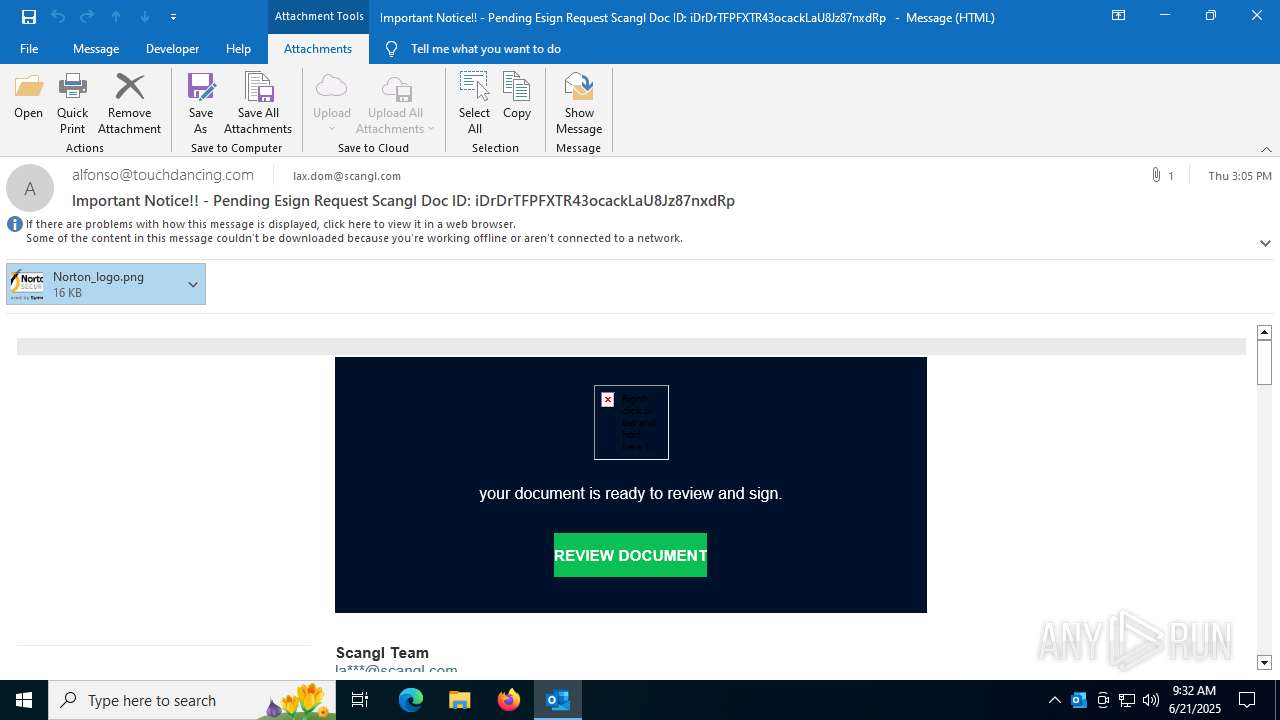This screenshot has height=720, width=1280.
Task: Open the selected attachment
Action: tap(28, 97)
